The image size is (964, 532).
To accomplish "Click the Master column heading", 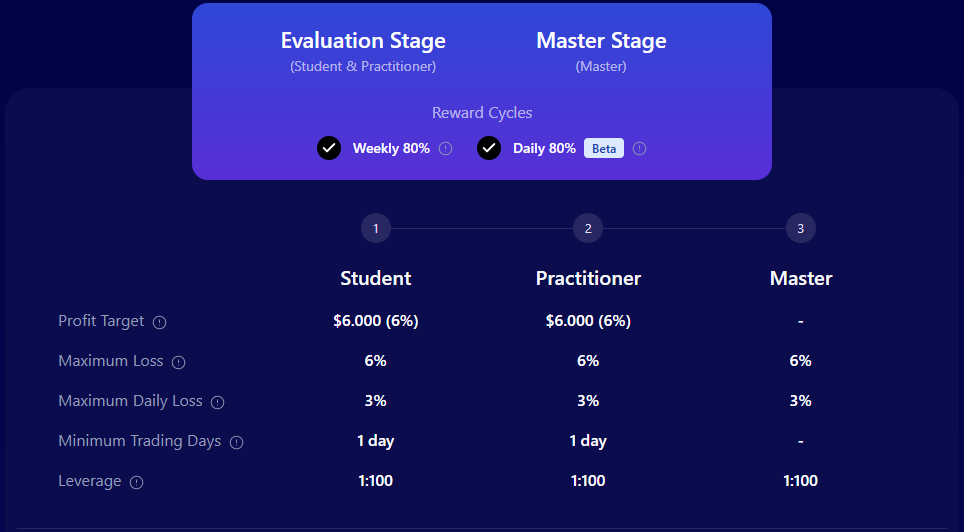I will point(801,278).
